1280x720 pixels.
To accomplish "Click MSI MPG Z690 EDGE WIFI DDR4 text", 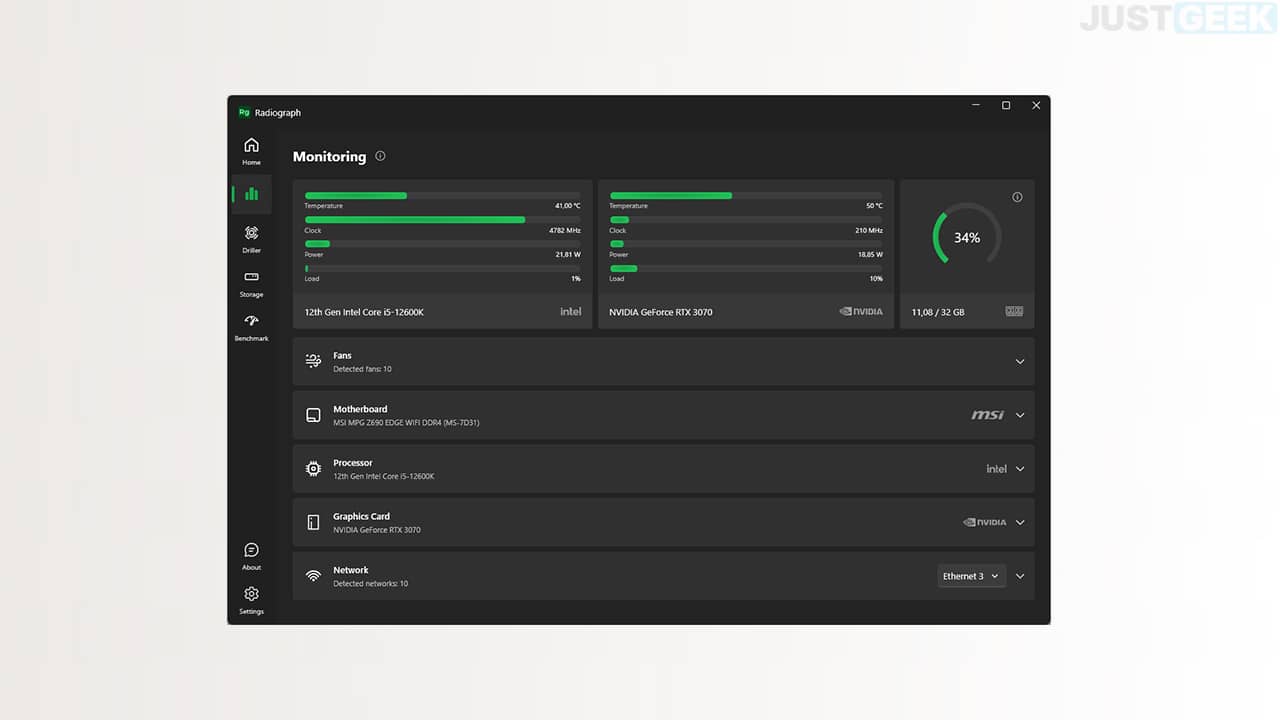I will pyautogui.click(x=406, y=423).
